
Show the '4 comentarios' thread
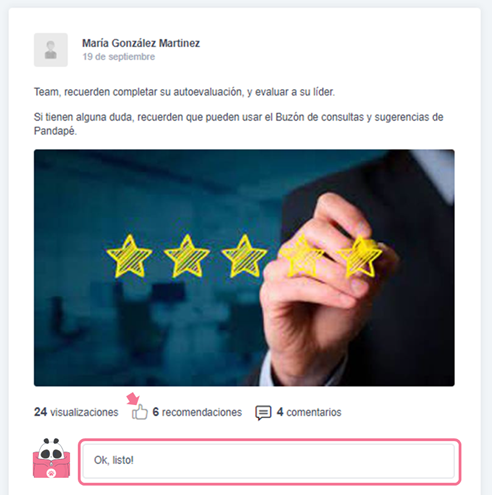309,412
